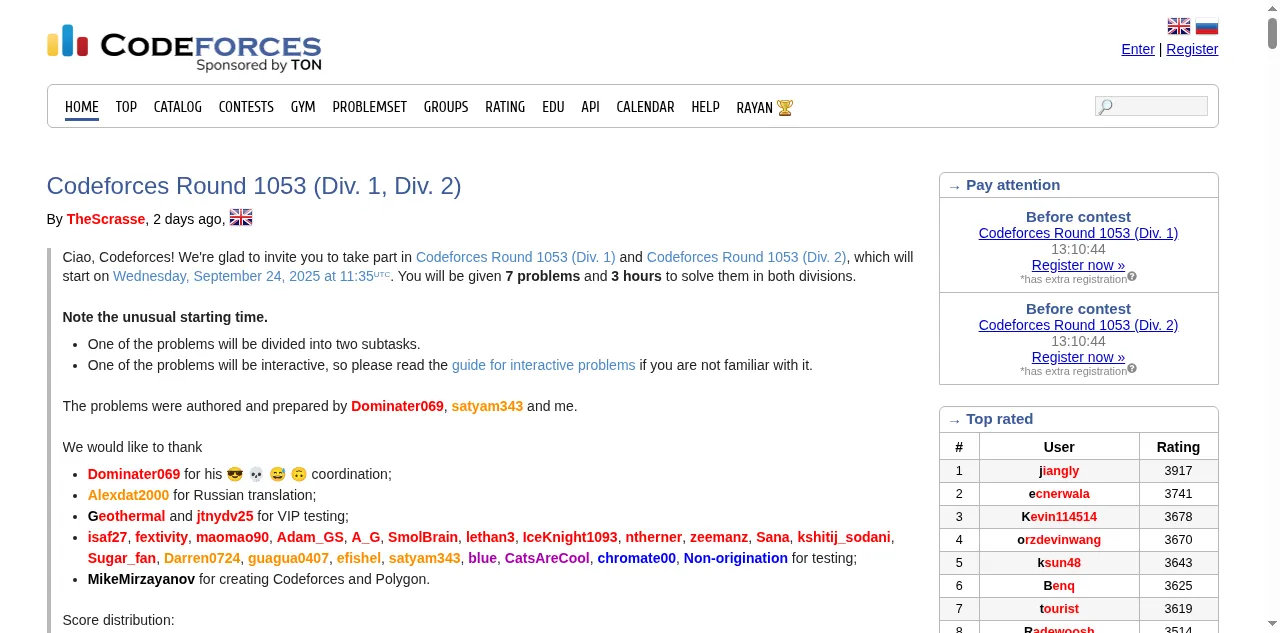1280x633 pixels.
Task: Open the CALENDAR menu item
Action: pos(645,107)
